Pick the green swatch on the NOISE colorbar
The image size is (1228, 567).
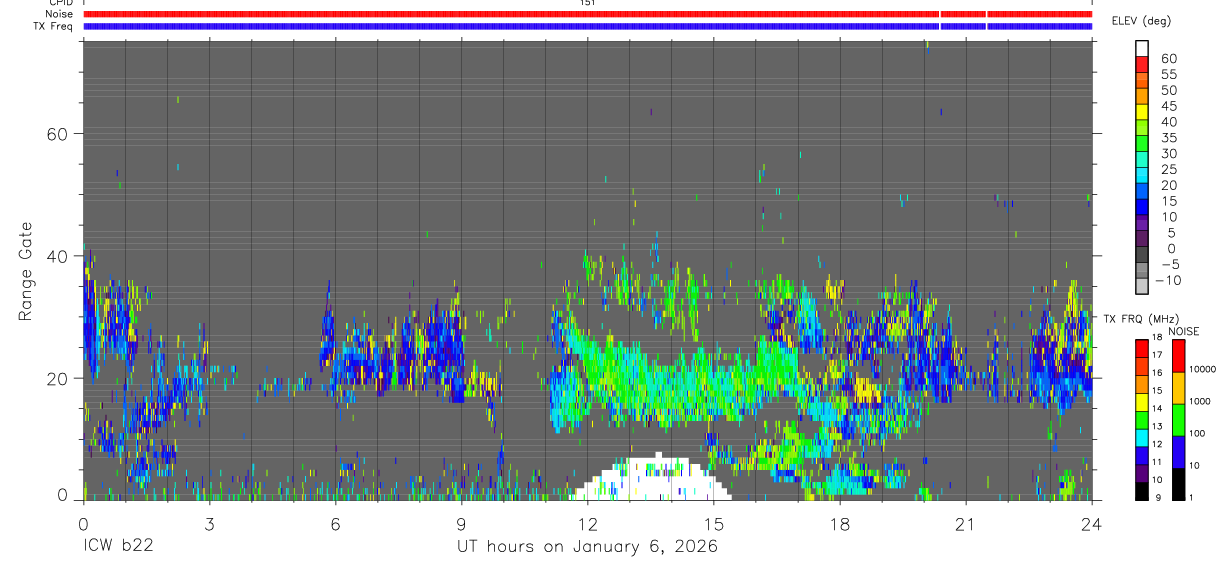click(1178, 420)
